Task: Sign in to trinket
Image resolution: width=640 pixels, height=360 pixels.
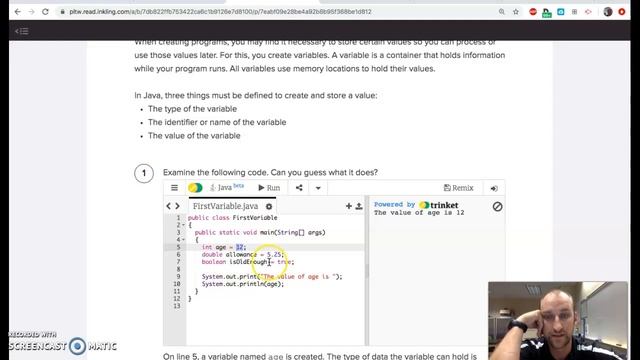Action: click(x=494, y=188)
